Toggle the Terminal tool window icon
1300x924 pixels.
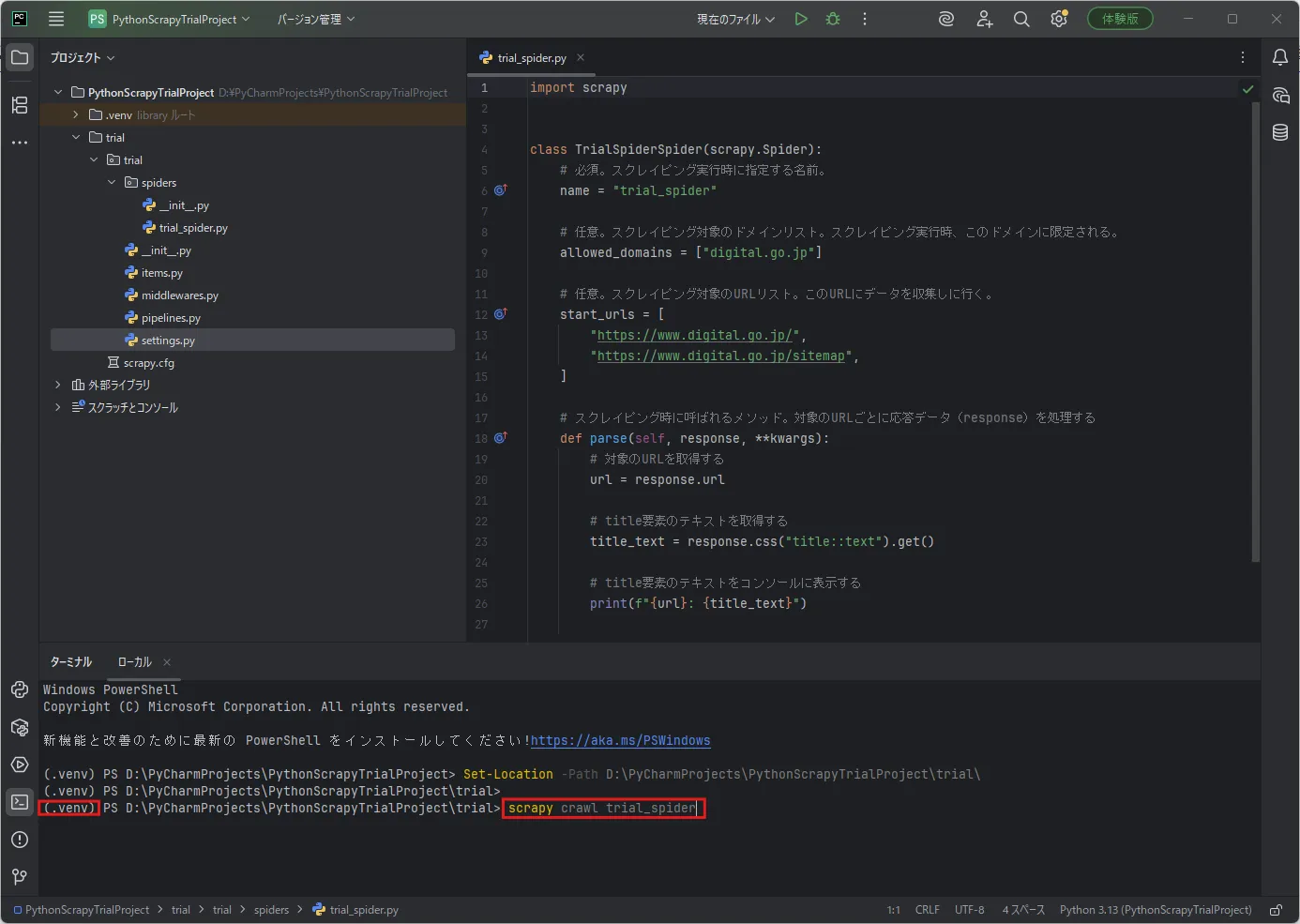20,802
